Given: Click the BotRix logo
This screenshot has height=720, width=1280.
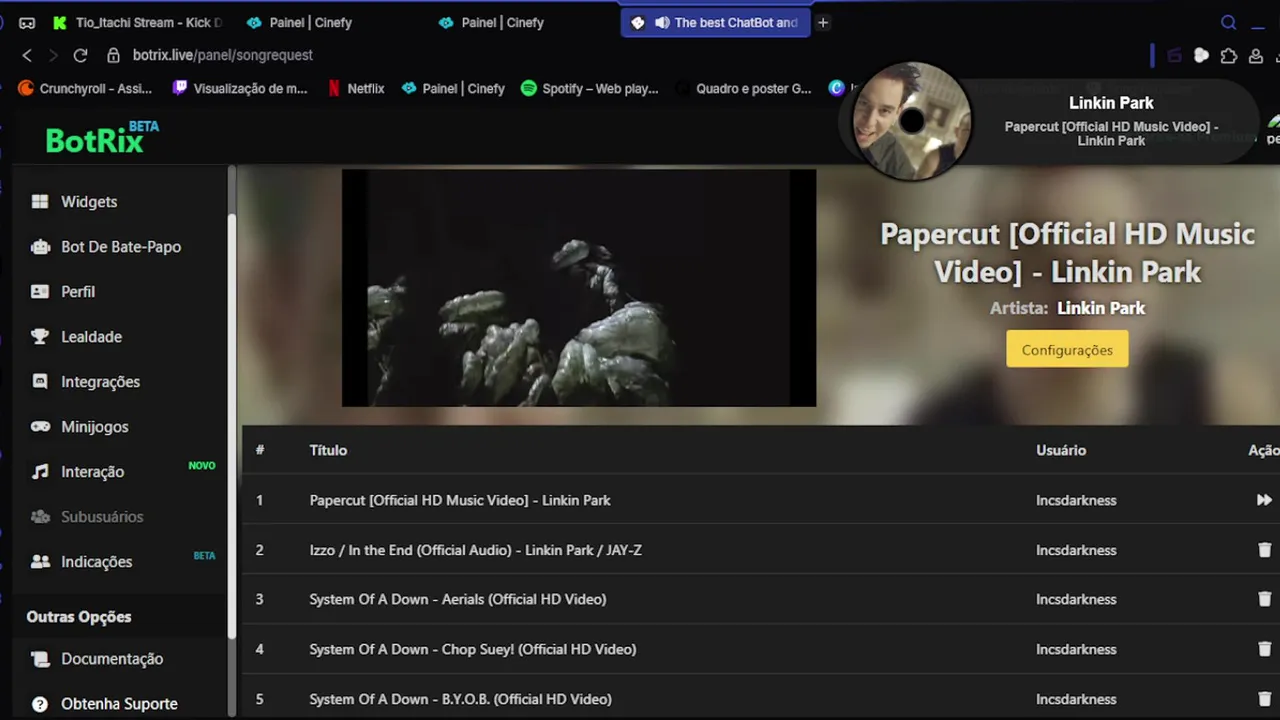Looking at the screenshot, I should 101,138.
